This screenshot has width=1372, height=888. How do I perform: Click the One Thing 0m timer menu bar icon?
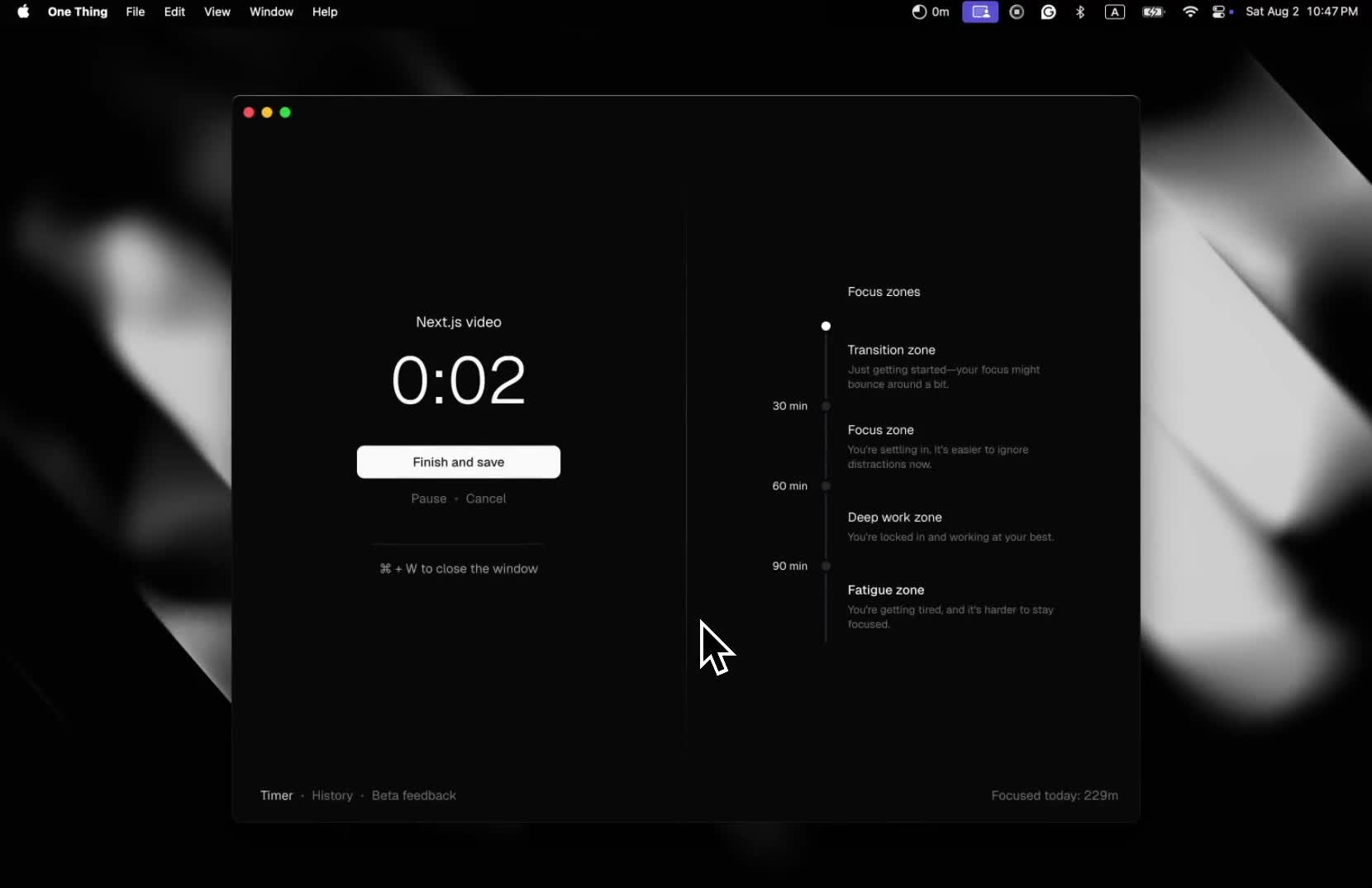click(x=931, y=12)
